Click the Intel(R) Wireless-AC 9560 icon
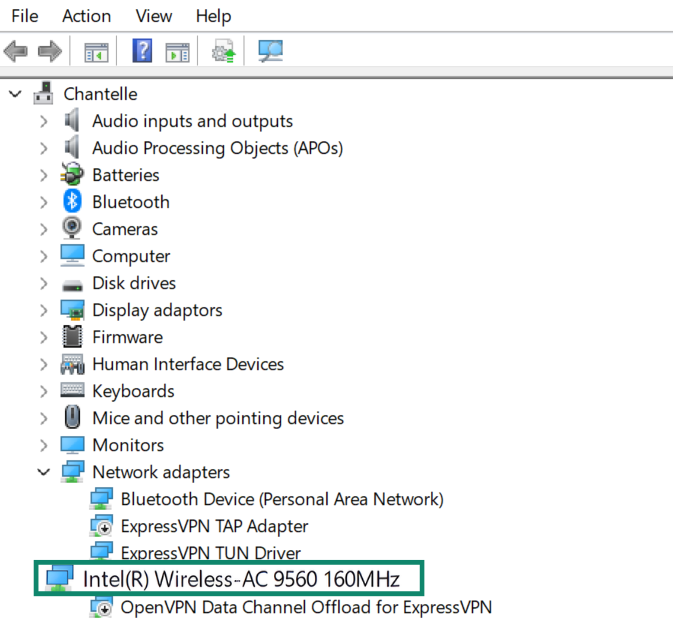This screenshot has width=673, height=622. 60,579
